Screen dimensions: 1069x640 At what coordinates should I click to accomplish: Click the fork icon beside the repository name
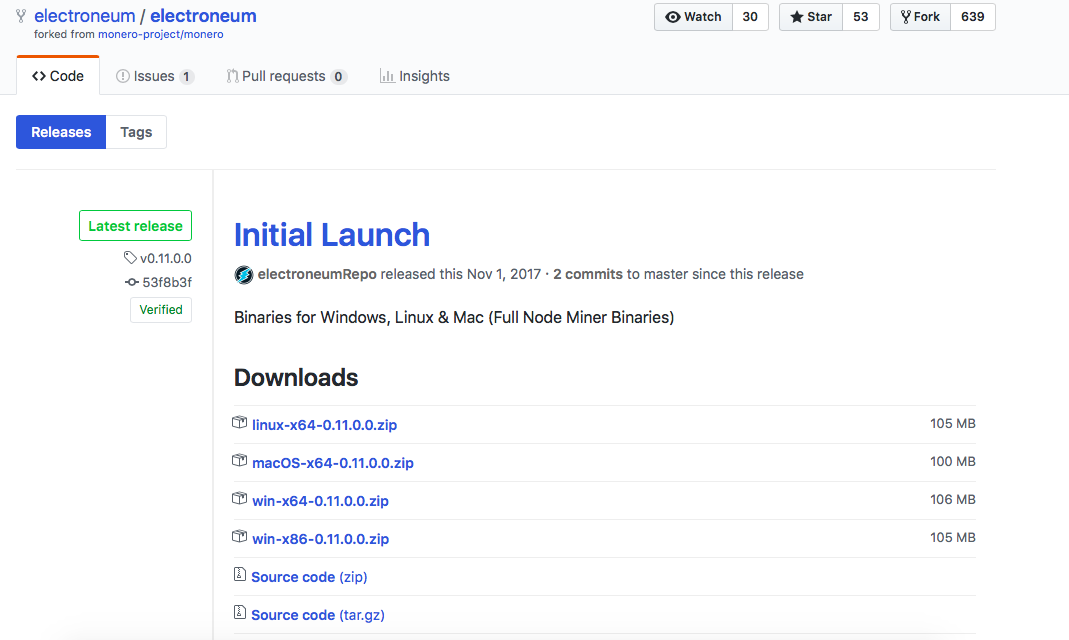pyautogui.click(x=21, y=16)
